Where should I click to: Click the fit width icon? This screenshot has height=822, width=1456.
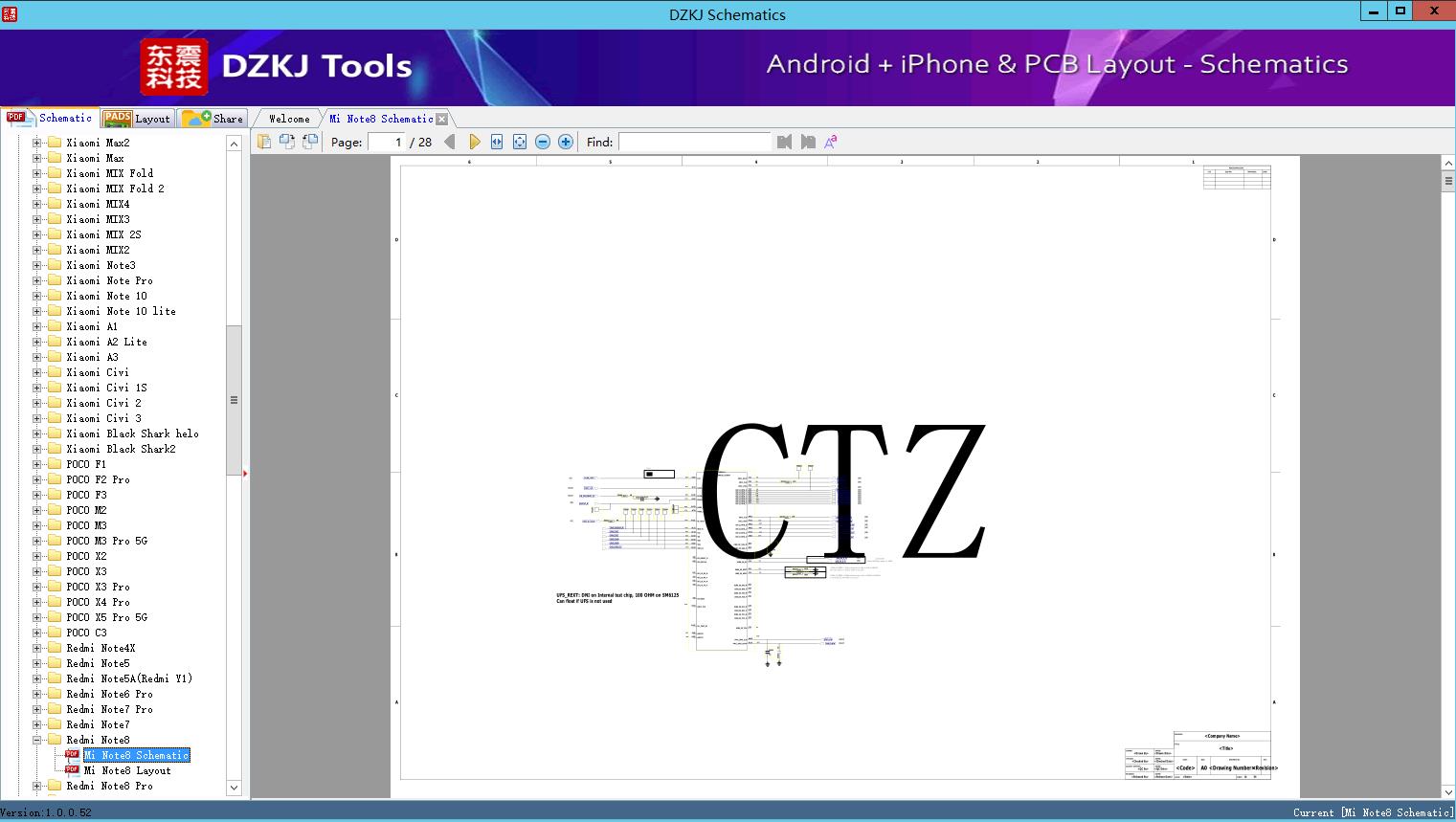(497, 142)
